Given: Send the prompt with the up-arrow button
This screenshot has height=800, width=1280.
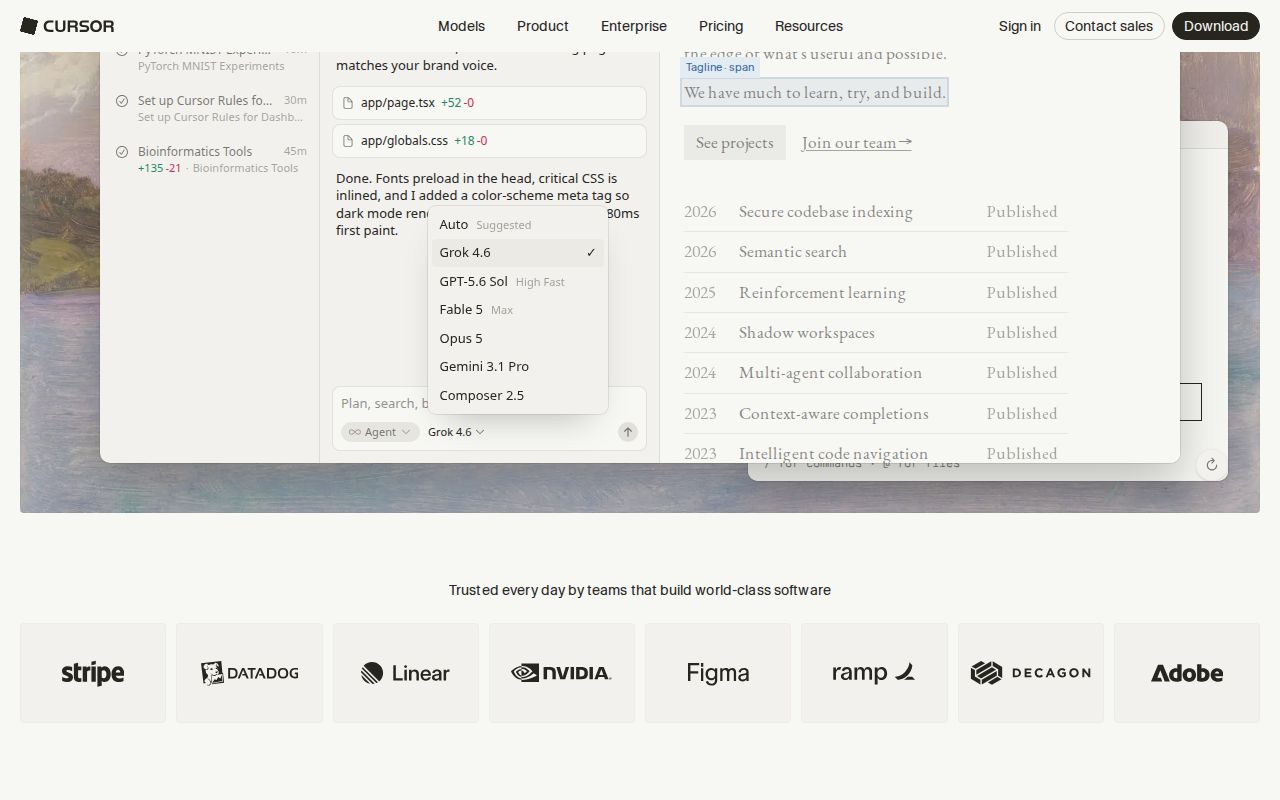Looking at the screenshot, I should tap(627, 432).
